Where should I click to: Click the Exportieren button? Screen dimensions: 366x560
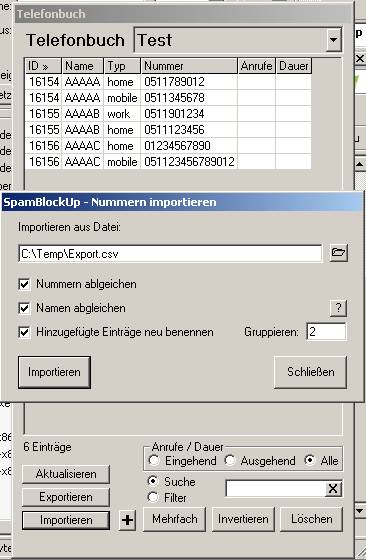click(66, 497)
